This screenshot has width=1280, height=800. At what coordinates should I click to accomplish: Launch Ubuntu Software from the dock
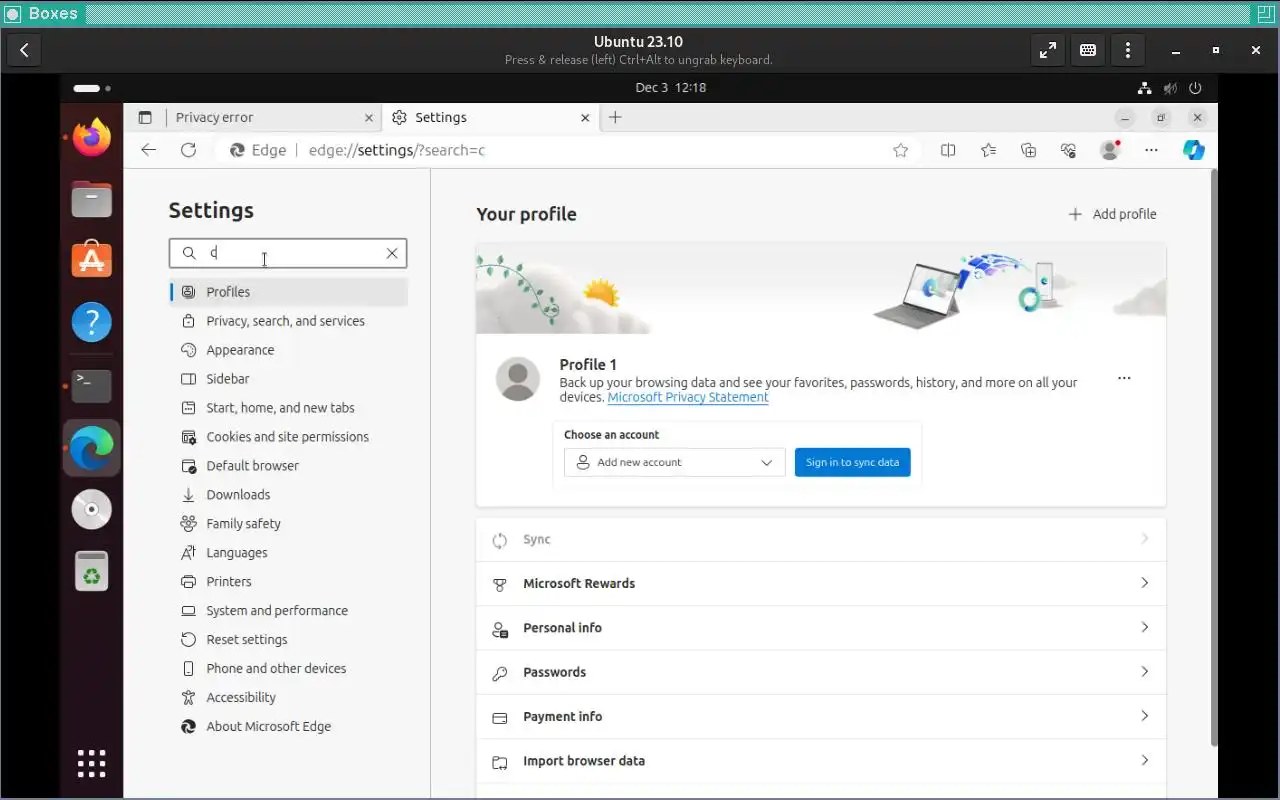pos(91,260)
